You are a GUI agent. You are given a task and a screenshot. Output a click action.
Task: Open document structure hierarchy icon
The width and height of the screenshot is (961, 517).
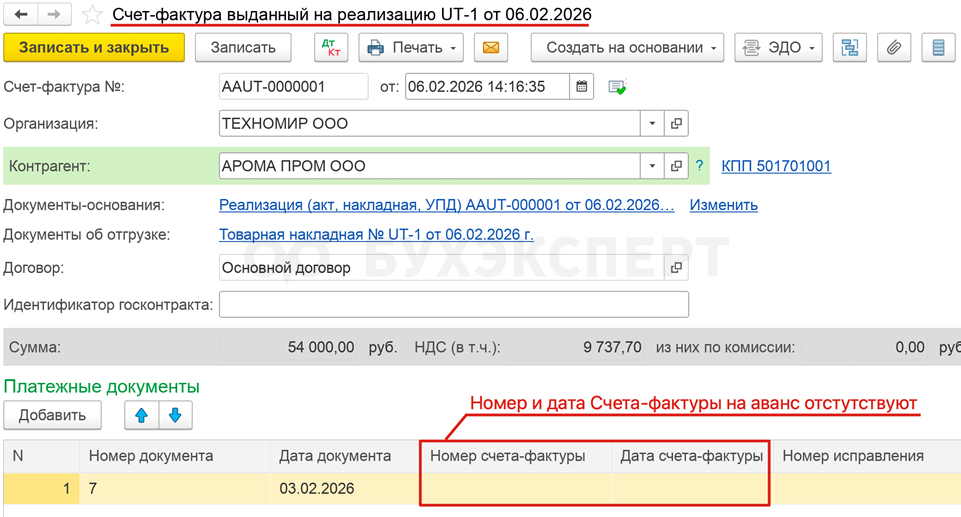pyautogui.click(x=849, y=48)
